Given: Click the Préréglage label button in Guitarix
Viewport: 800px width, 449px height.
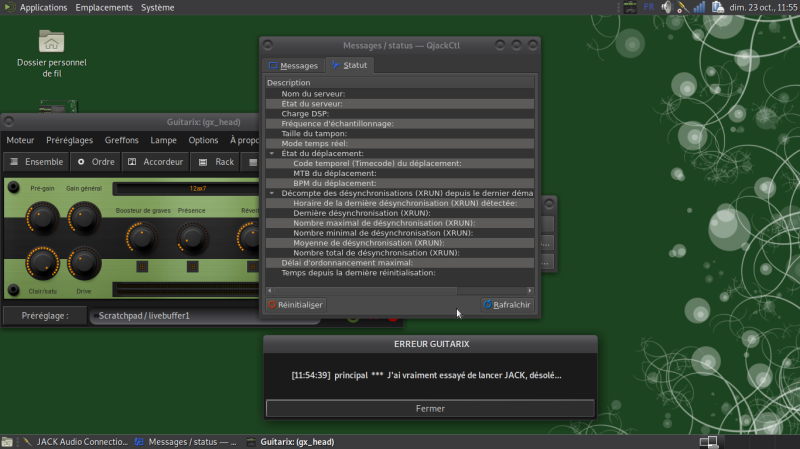Looking at the screenshot, I should pos(44,316).
